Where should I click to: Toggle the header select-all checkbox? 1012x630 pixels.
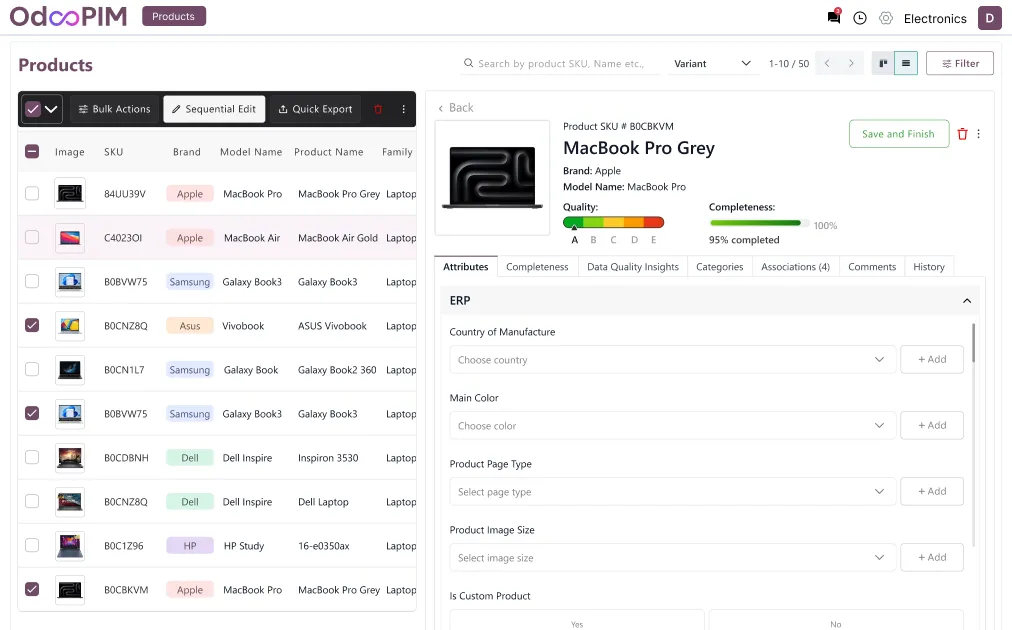[x=32, y=152]
